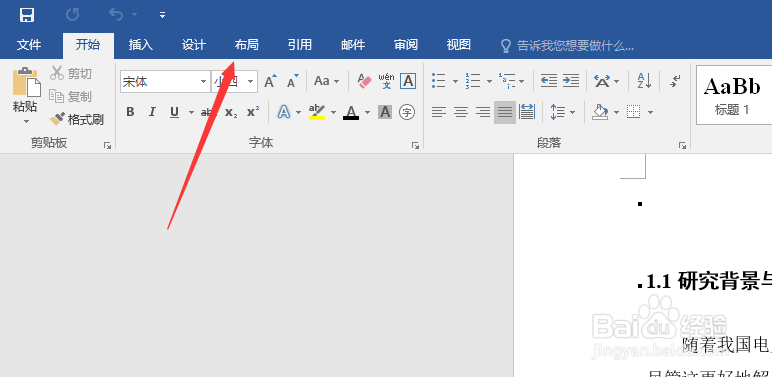The width and height of the screenshot is (772, 377).
Task: Toggle Bold formatting
Action: (130, 112)
